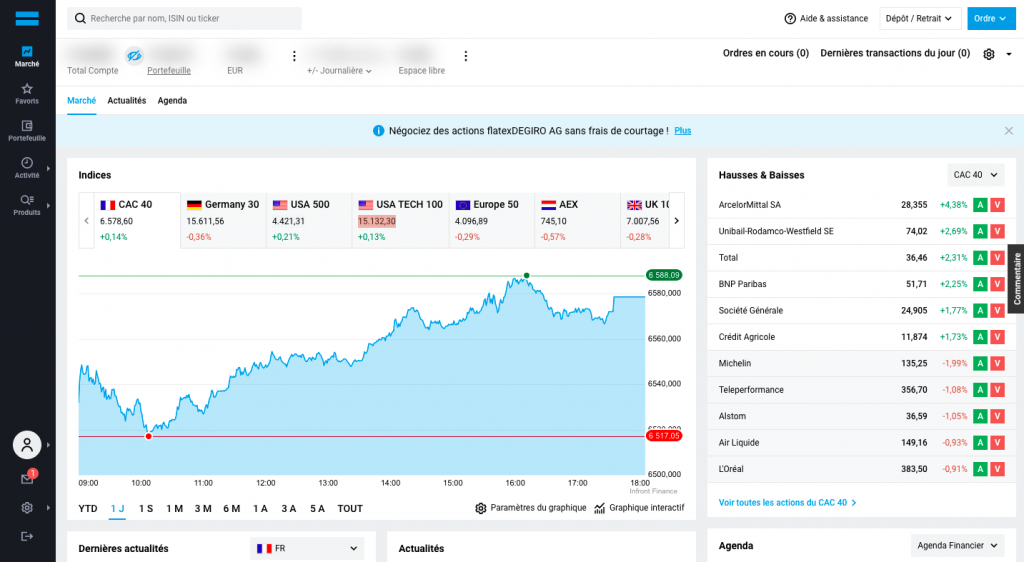Switch to the Actualités tab
Image resolution: width=1024 pixels, height=562 pixels.
tap(127, 101)
